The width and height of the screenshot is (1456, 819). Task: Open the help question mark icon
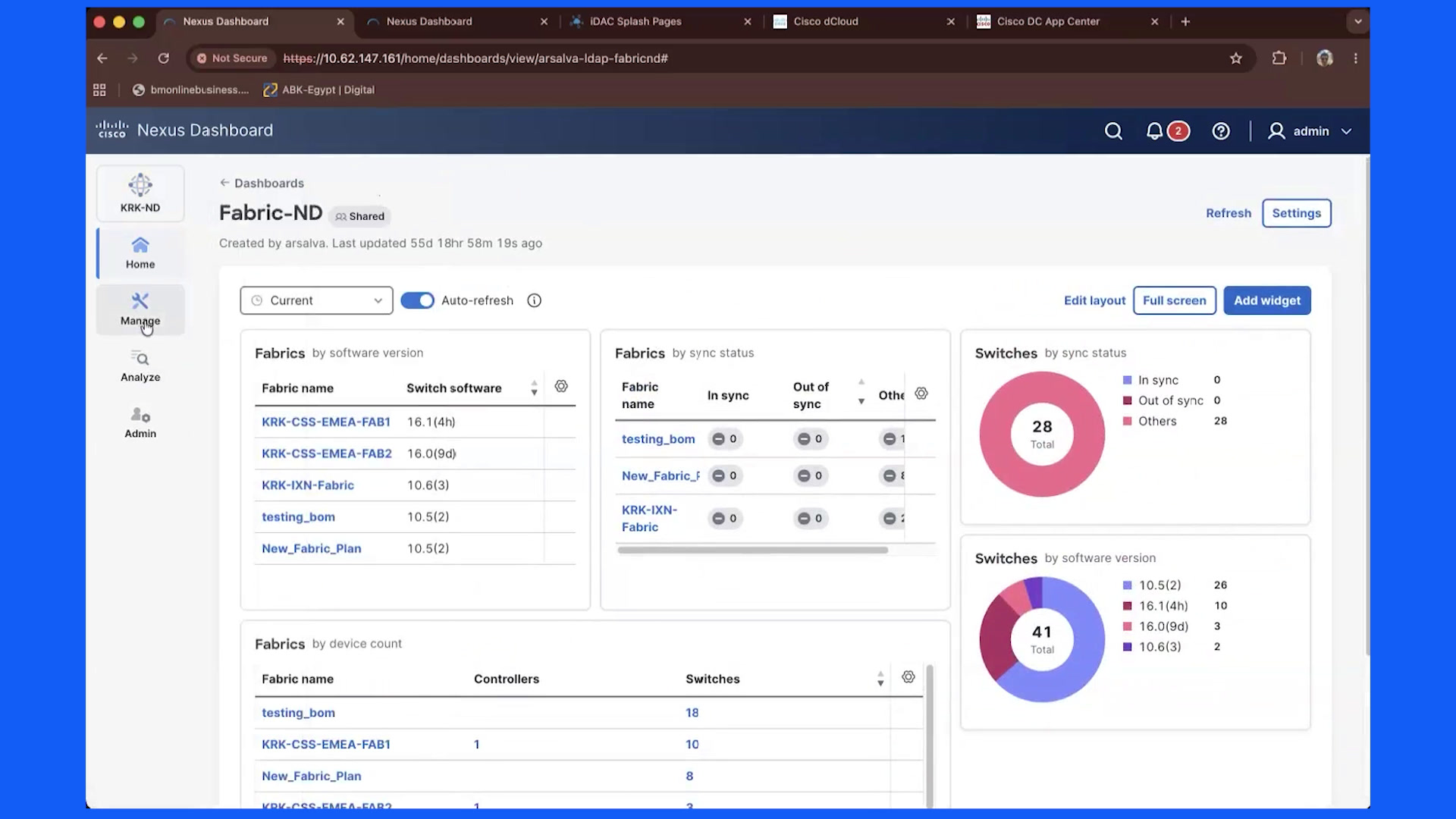[x=1221, y=131]
